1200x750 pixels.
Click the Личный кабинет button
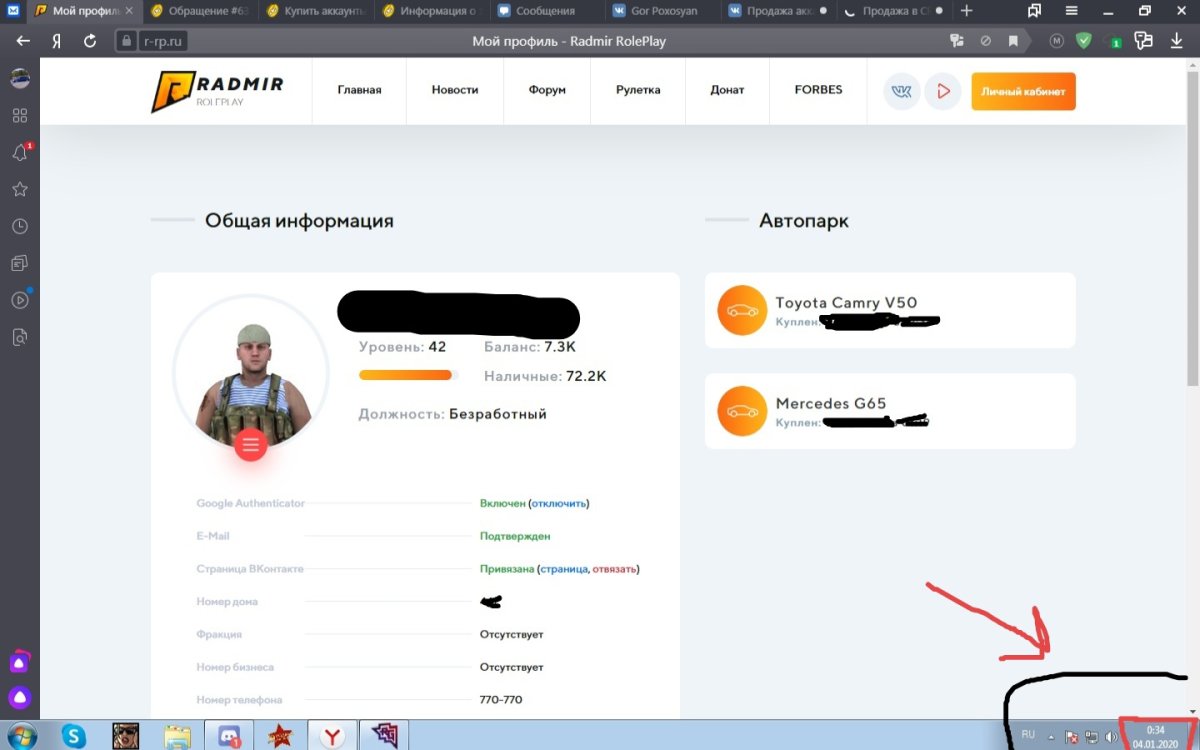click(x=1023, y=90)
